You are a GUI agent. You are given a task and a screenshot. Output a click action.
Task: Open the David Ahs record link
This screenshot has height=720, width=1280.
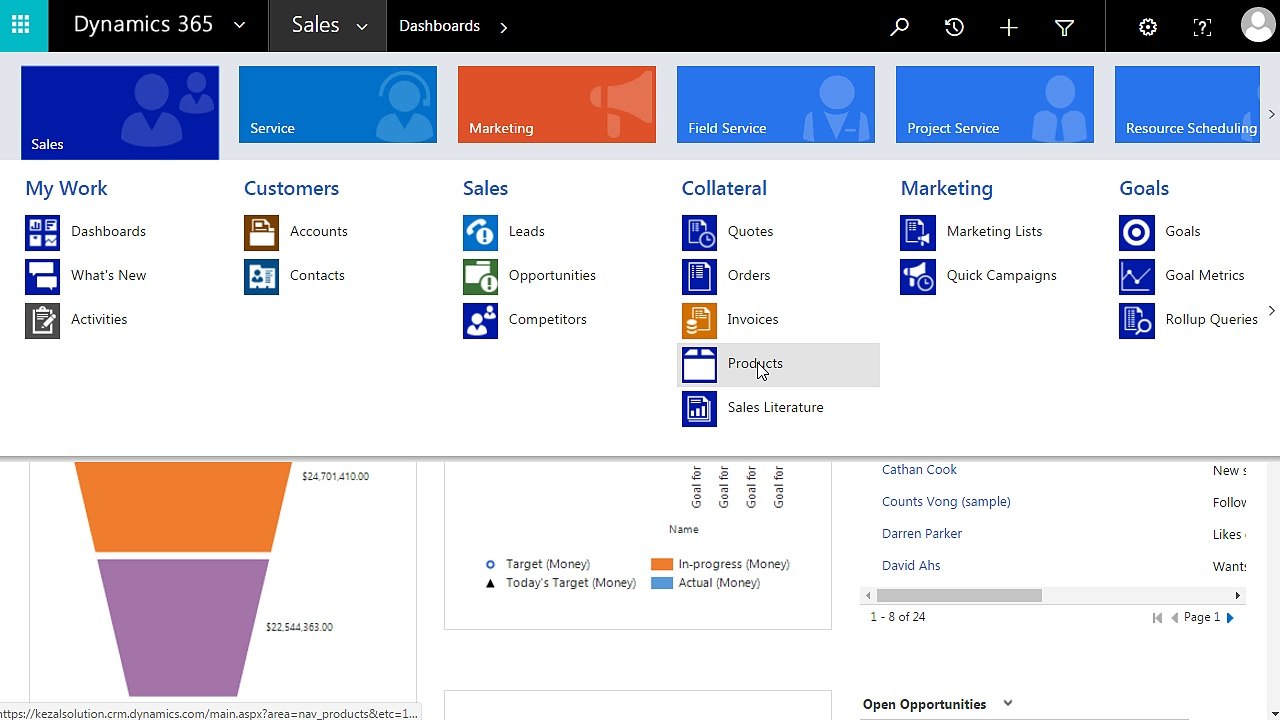tap(911, 566)
